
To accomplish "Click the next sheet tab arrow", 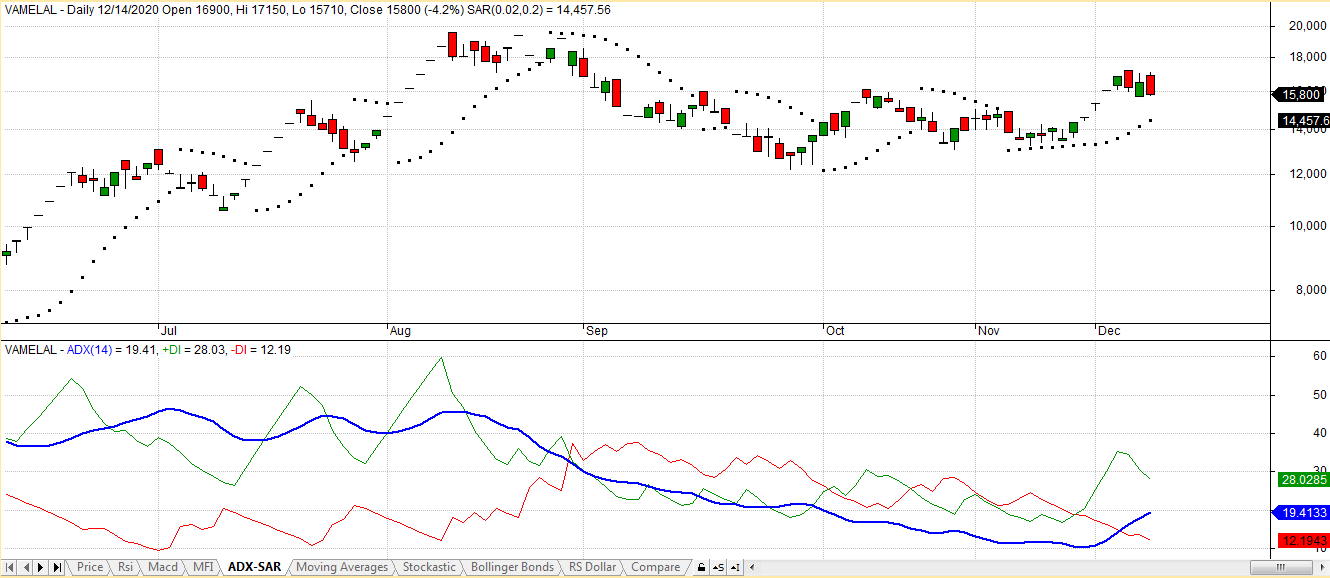I will pos(41,568).
